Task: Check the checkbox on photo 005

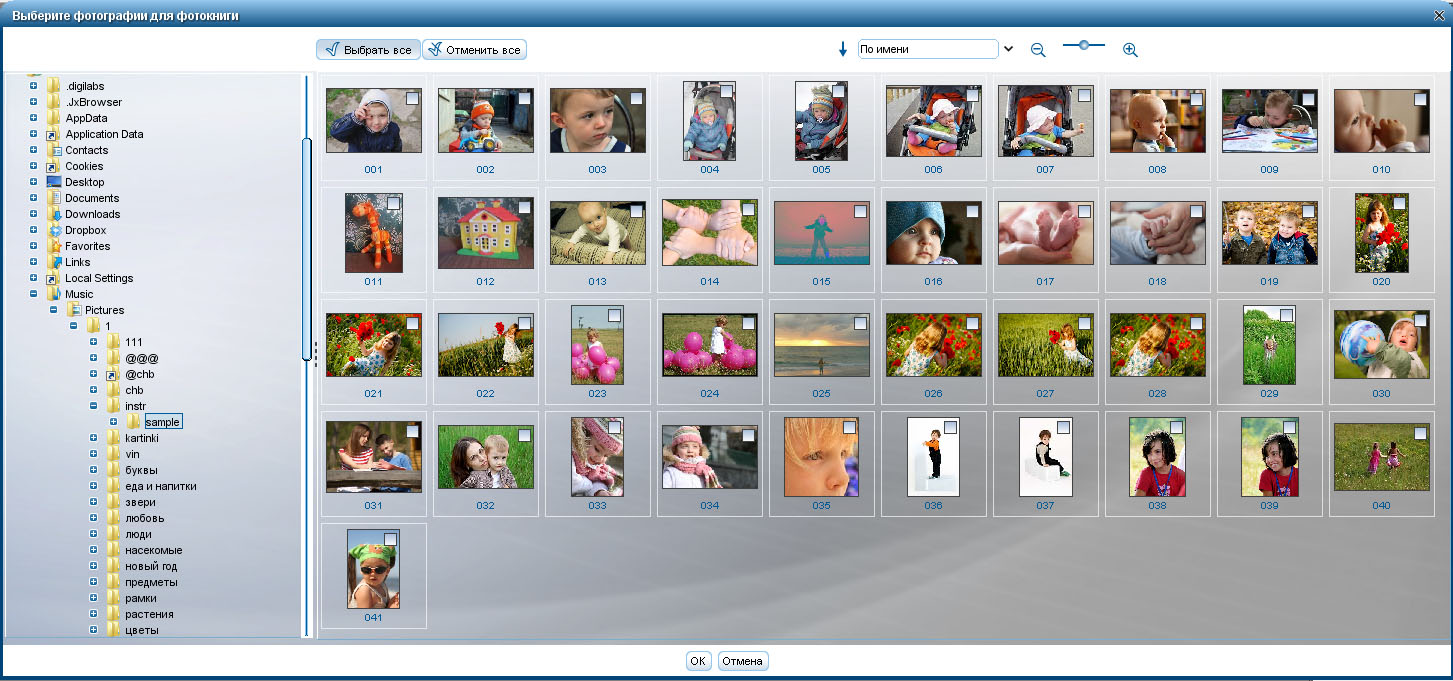Action: 838,90
